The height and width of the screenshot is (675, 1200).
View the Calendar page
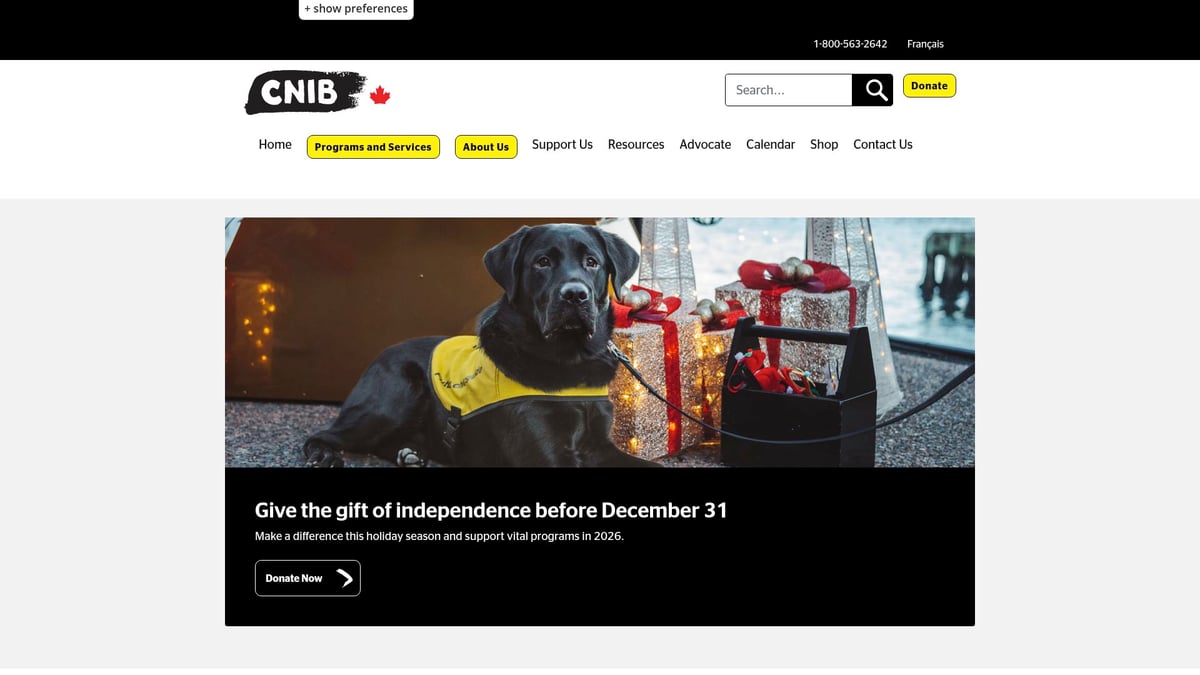[x=770, y=144]
